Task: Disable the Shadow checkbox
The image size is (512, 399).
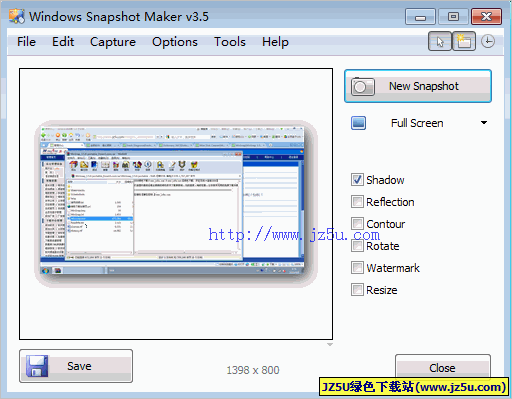Action: tap(357, 180)
